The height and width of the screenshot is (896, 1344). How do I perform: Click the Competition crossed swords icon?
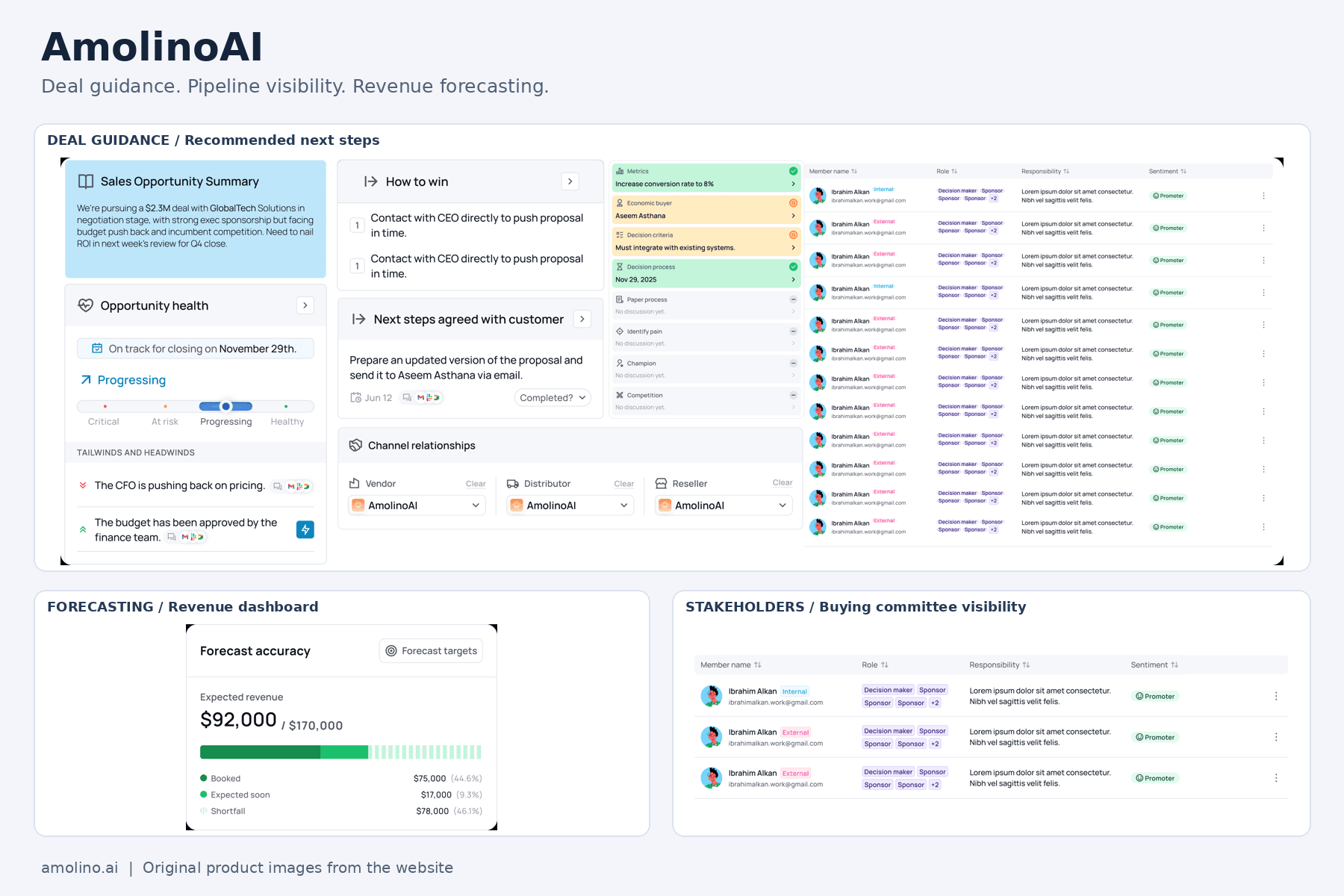pos(620,395)
